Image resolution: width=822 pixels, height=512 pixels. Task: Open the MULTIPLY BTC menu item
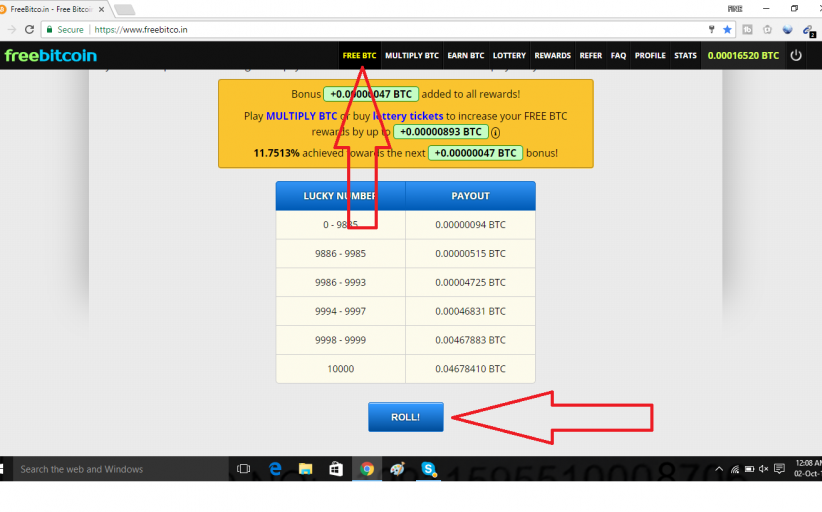coord(411,56)
